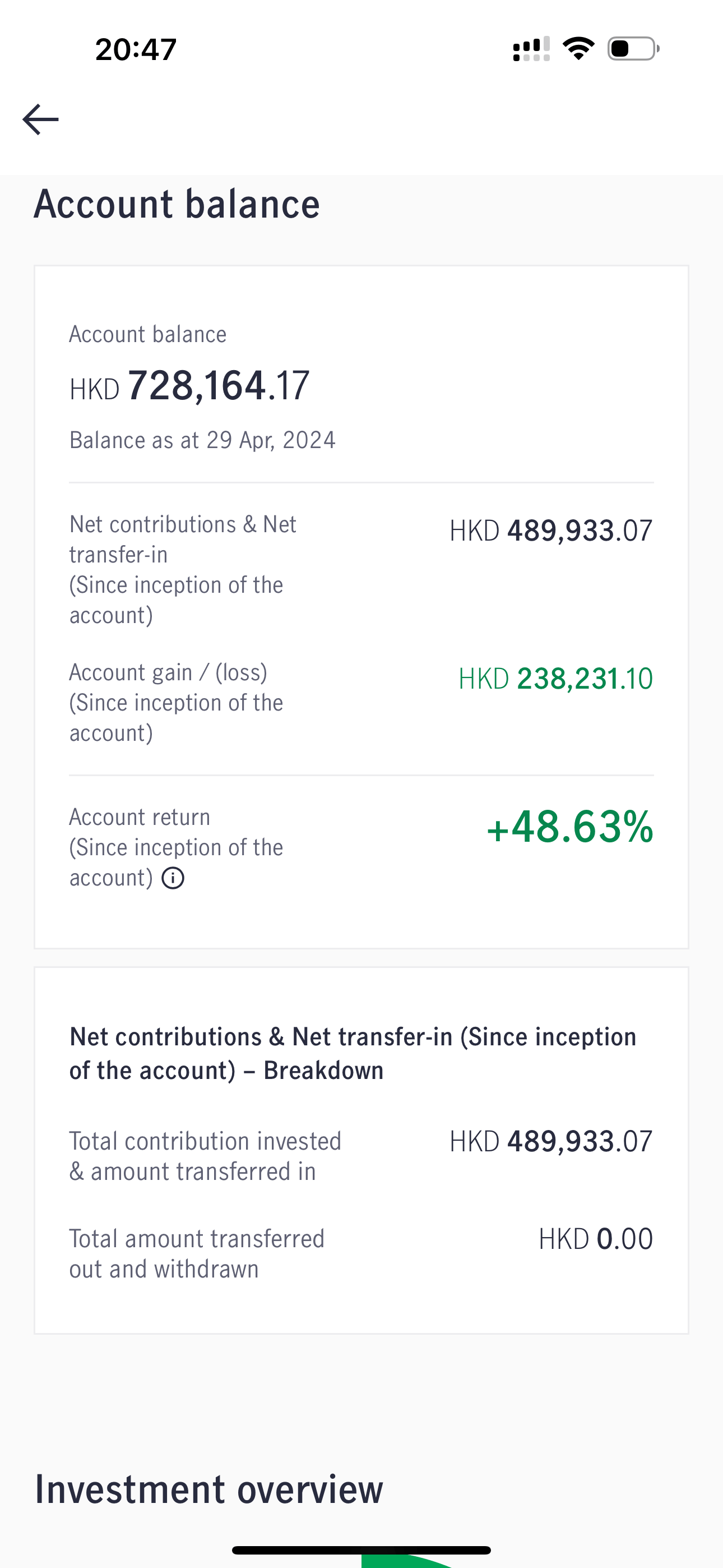Tap the Net contributions HKD 489,933.07 value
The height and width of the screenshot is (1568, 723).
coord(551,530)
